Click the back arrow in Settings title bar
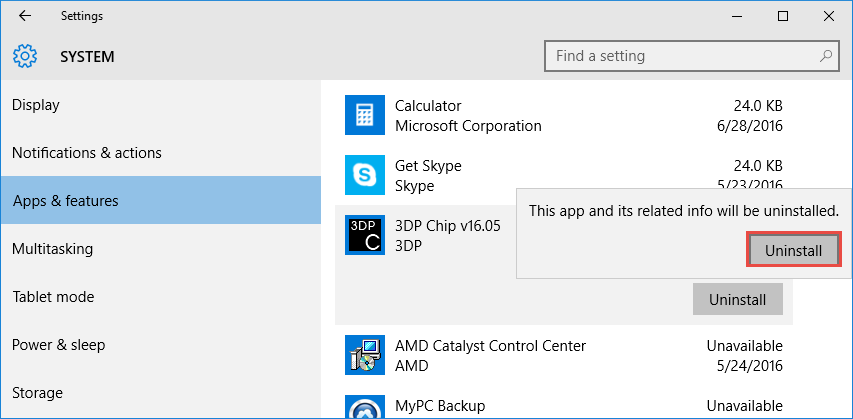Image resolution: width=853 pixels, height=419 pixels. 25,16
